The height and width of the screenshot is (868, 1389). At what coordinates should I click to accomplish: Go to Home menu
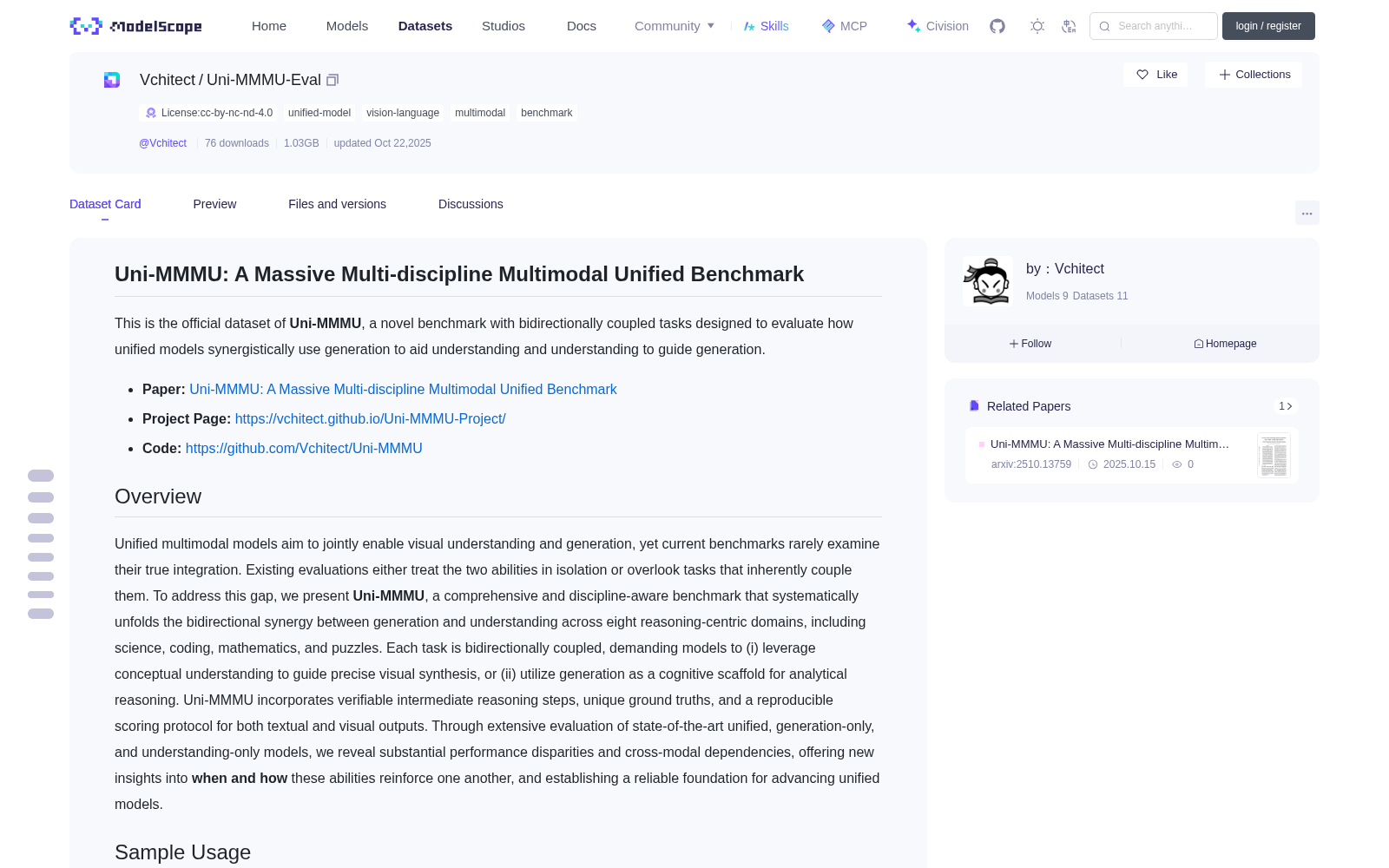coord(269,26)
